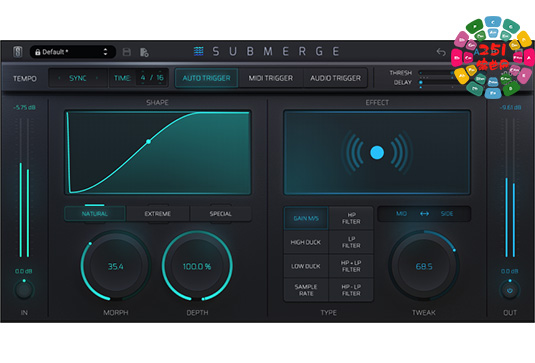
Task: Click the output level meter
Action: point(510,188)
